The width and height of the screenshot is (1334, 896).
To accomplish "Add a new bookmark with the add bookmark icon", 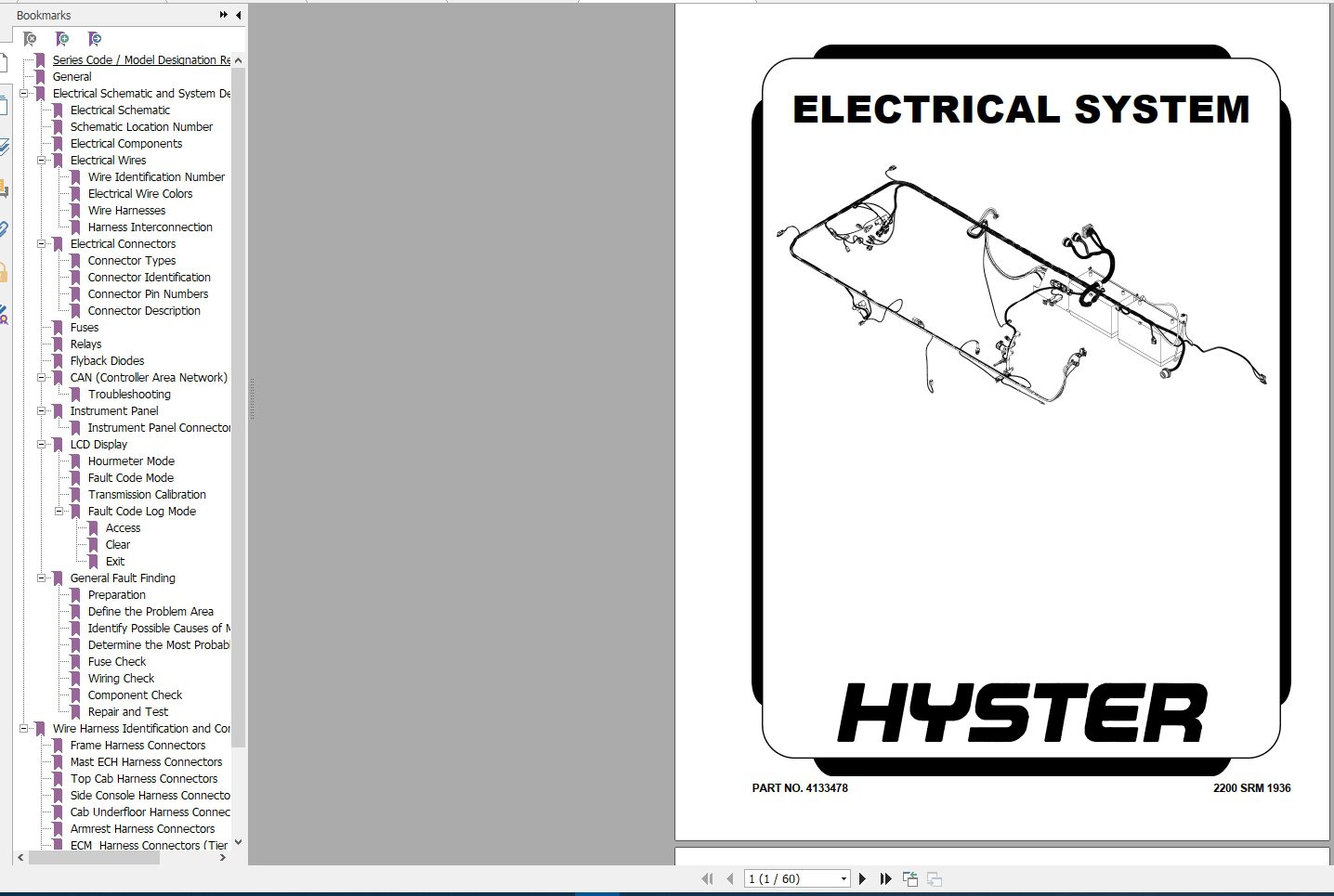I will tap(61, 39).
